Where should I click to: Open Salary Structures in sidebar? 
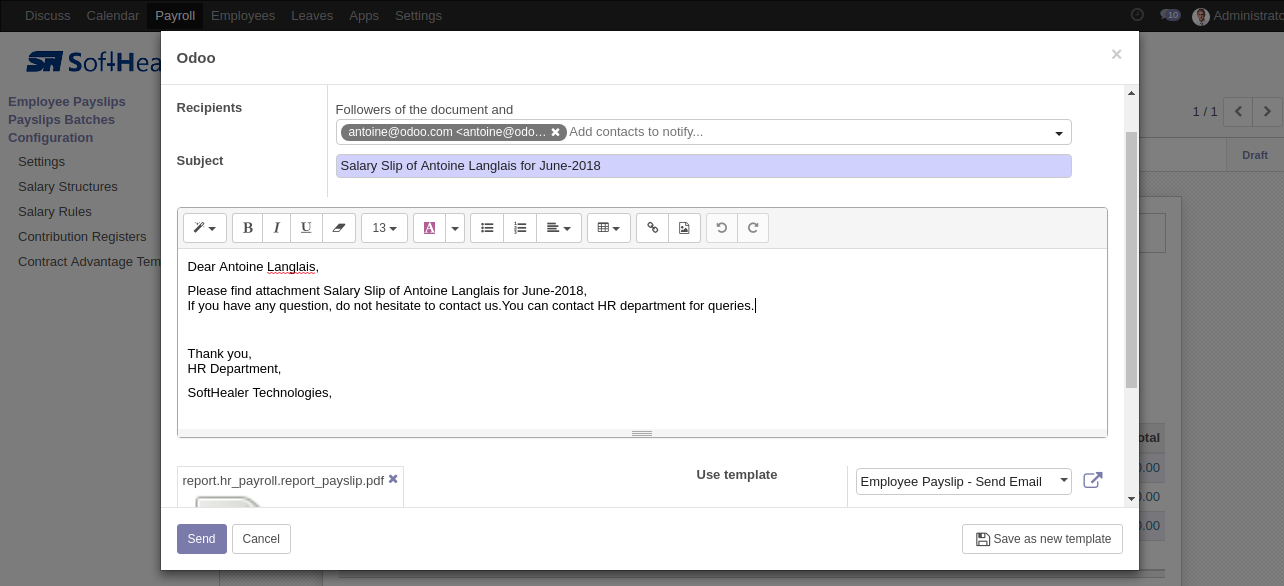point(68,187)
